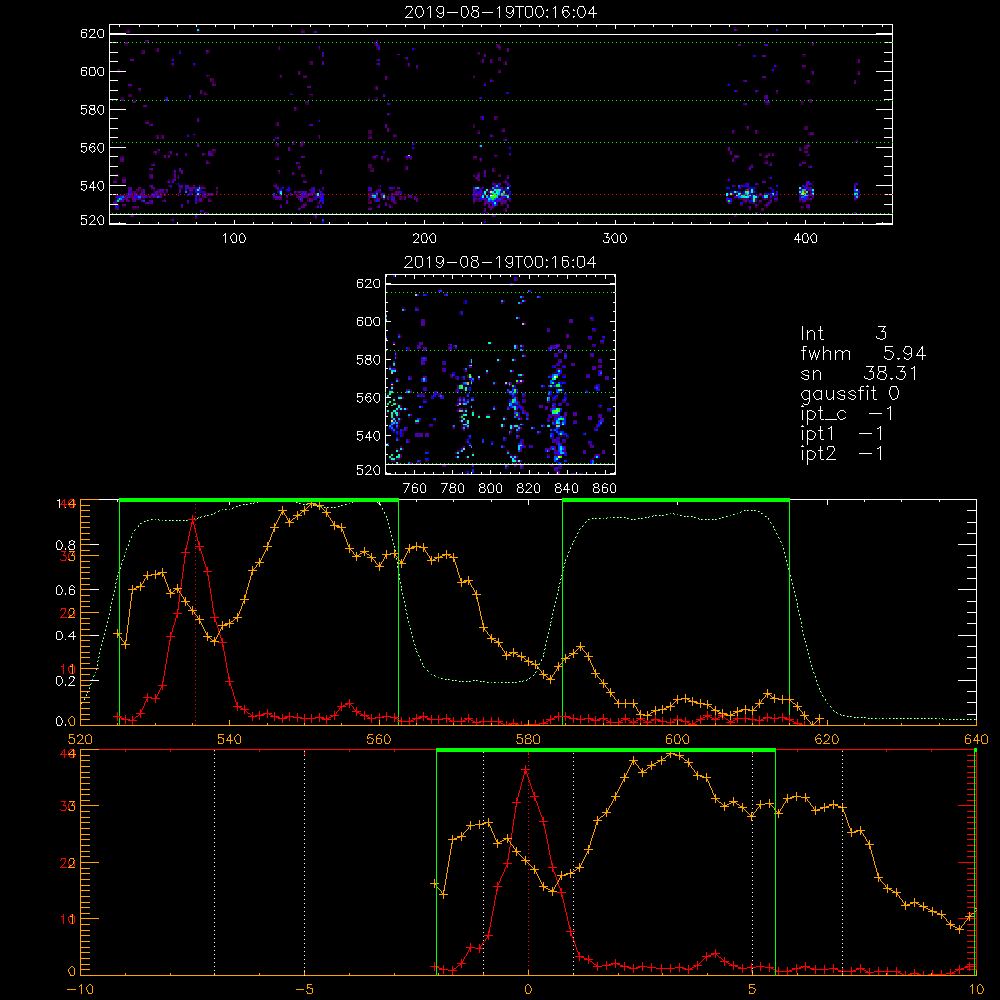This screenshot has width=1000, height=1000.
Task: Click the -5 tick label on bottom plot
Action: (304, 989)
